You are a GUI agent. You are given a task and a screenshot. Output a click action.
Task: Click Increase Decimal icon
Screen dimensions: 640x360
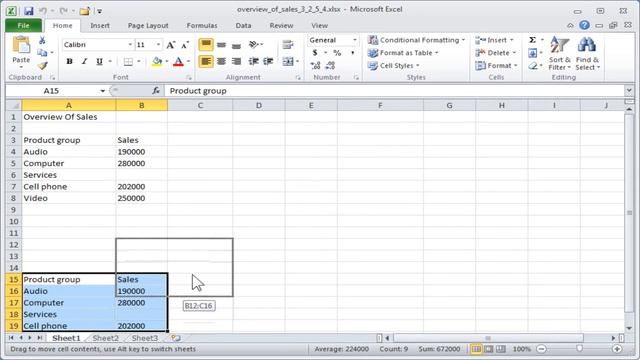click(x=315, y=65)
